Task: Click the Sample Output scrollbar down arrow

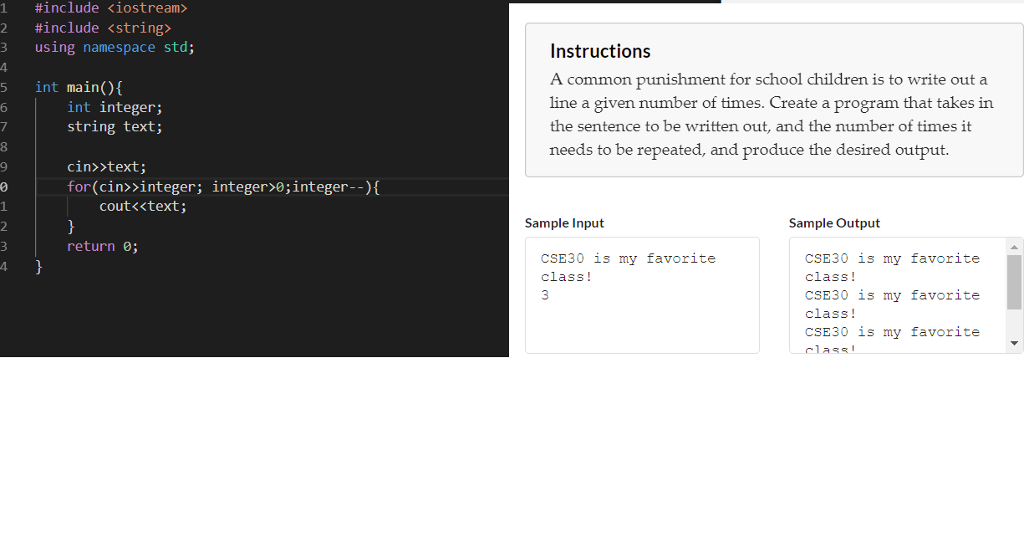Action: [x=1014, y=343]
